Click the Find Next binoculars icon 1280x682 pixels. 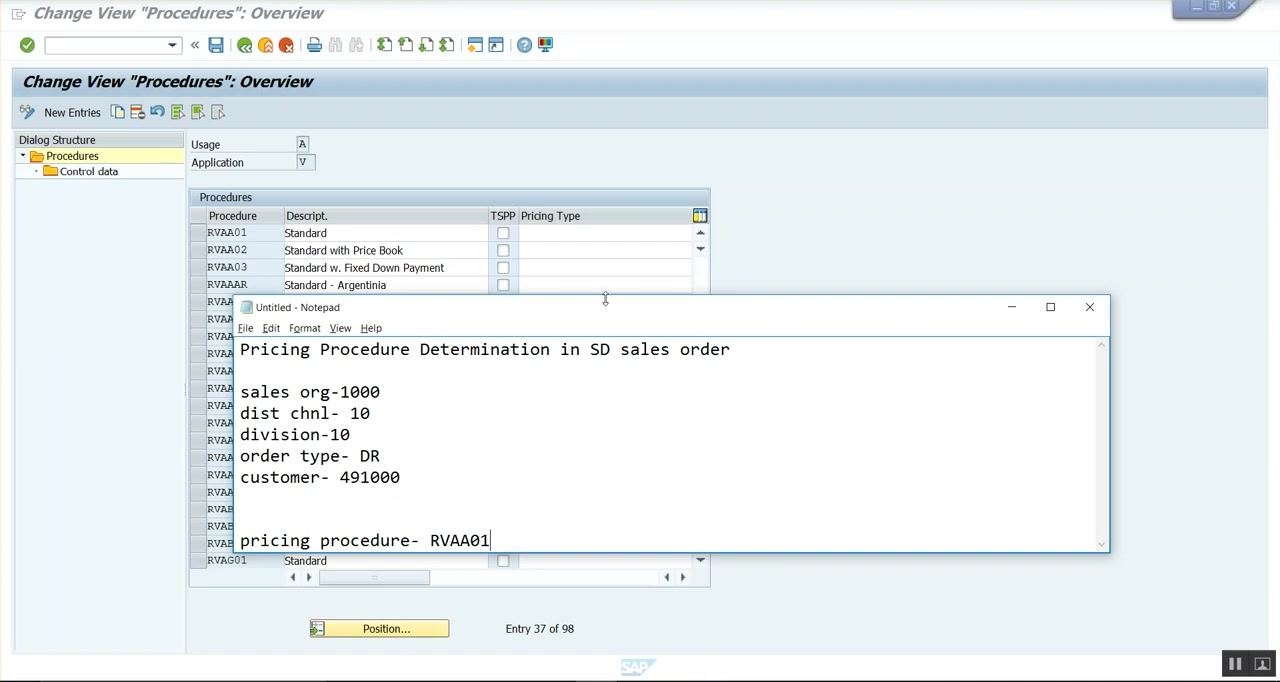click(x=356, y=45)
